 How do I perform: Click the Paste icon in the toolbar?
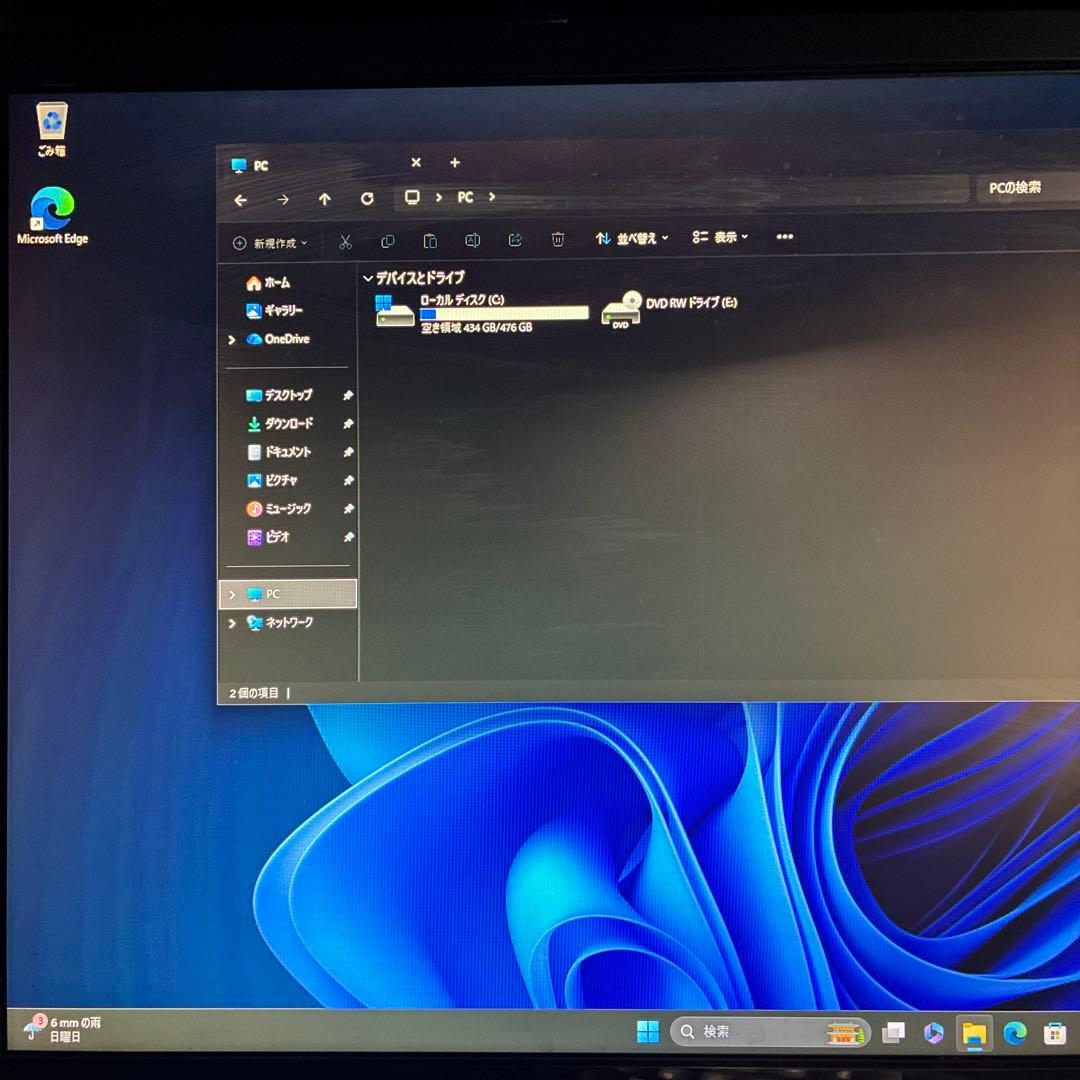[x=430, y=240]
